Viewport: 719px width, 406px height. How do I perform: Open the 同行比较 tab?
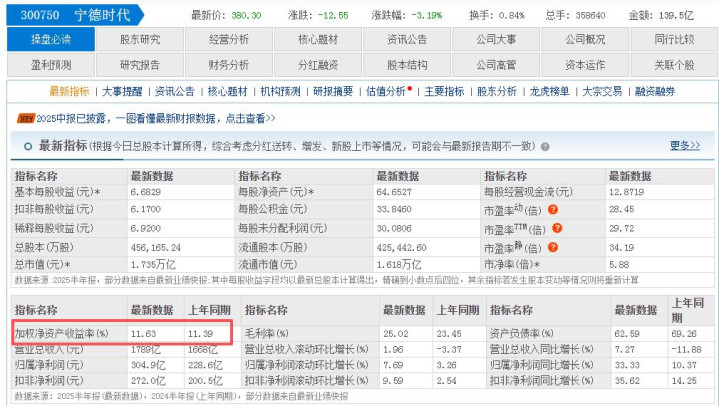pos(674,39)
